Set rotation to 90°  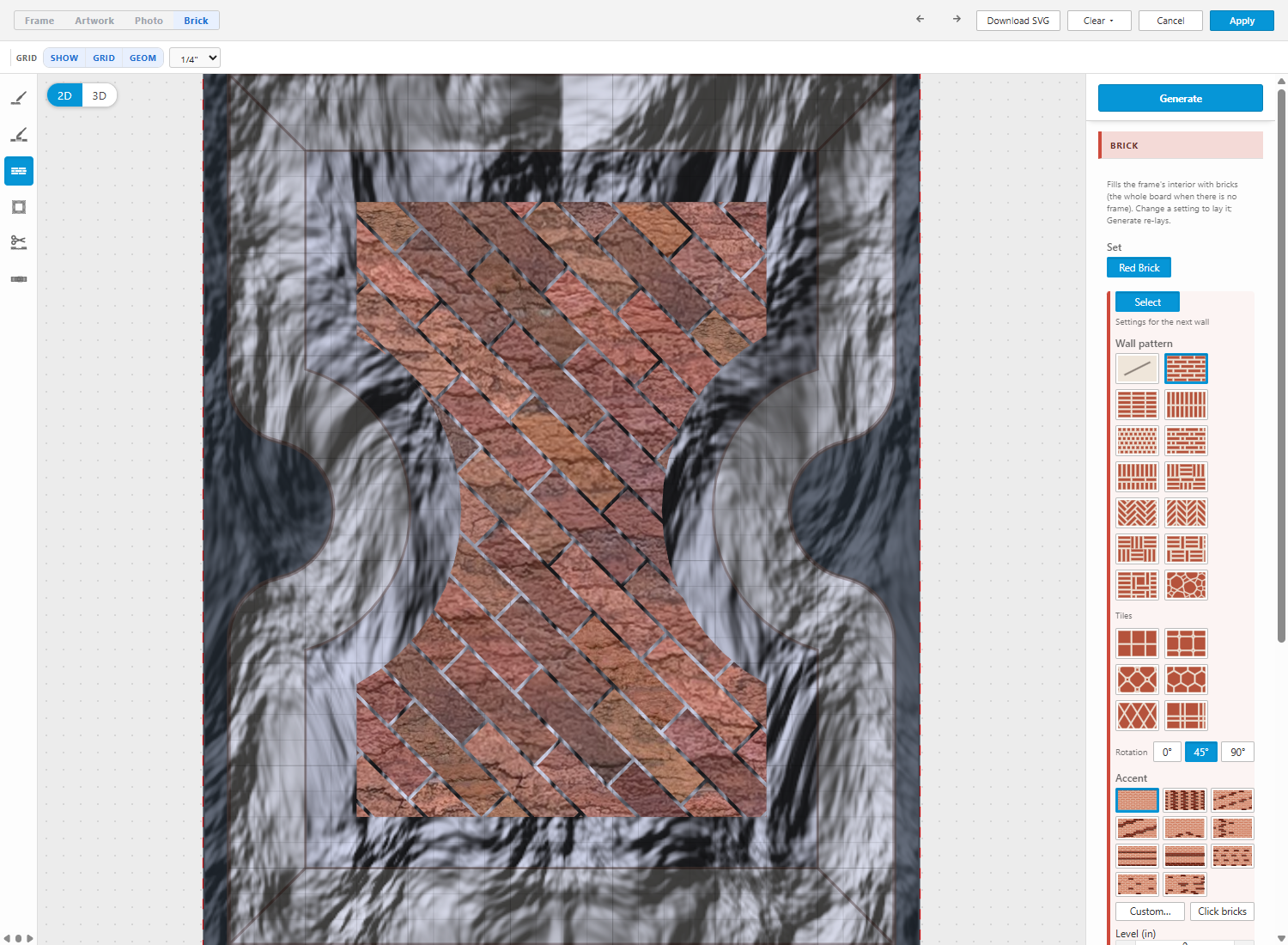tap(1237, 752)
